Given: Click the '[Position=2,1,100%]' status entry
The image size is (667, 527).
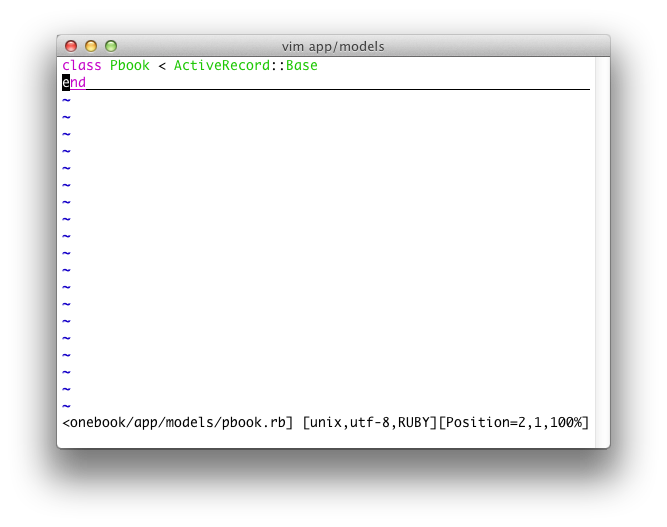Looking at the screenshot, I should [514, 422].
